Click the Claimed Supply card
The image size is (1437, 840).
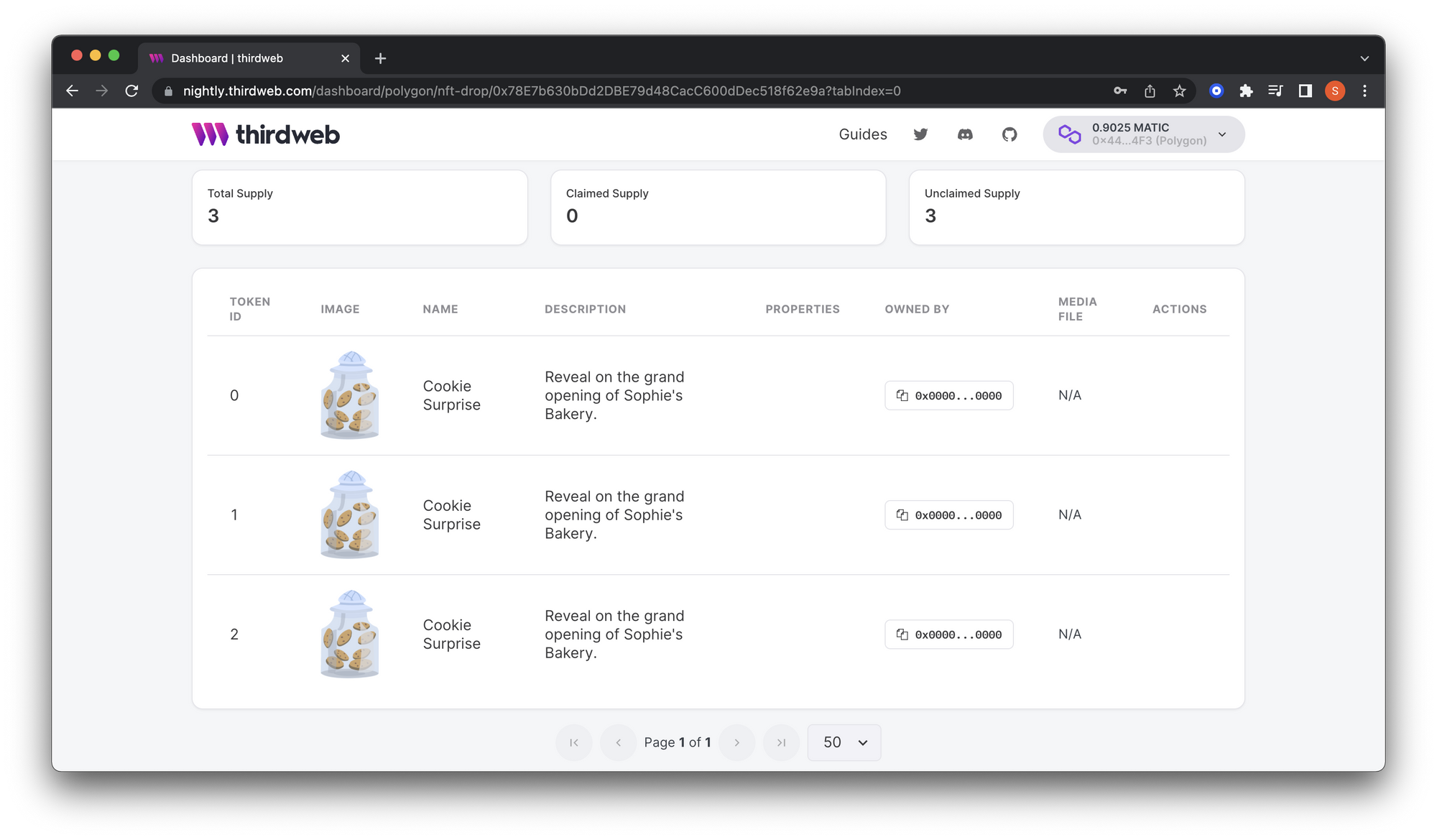[x=718, y=207]
